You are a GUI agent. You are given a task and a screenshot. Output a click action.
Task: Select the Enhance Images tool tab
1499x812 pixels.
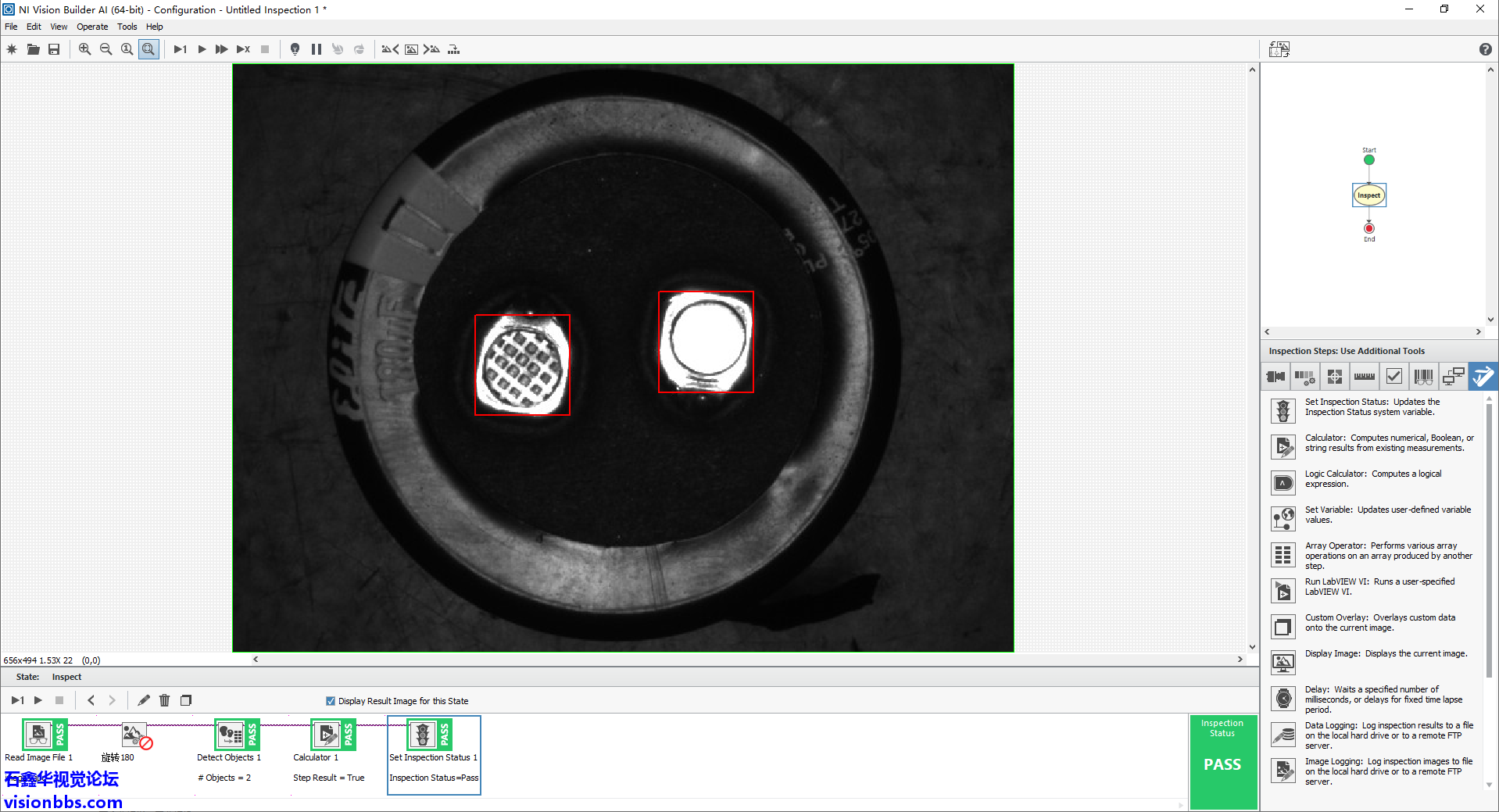click(x=1304, y=377)
